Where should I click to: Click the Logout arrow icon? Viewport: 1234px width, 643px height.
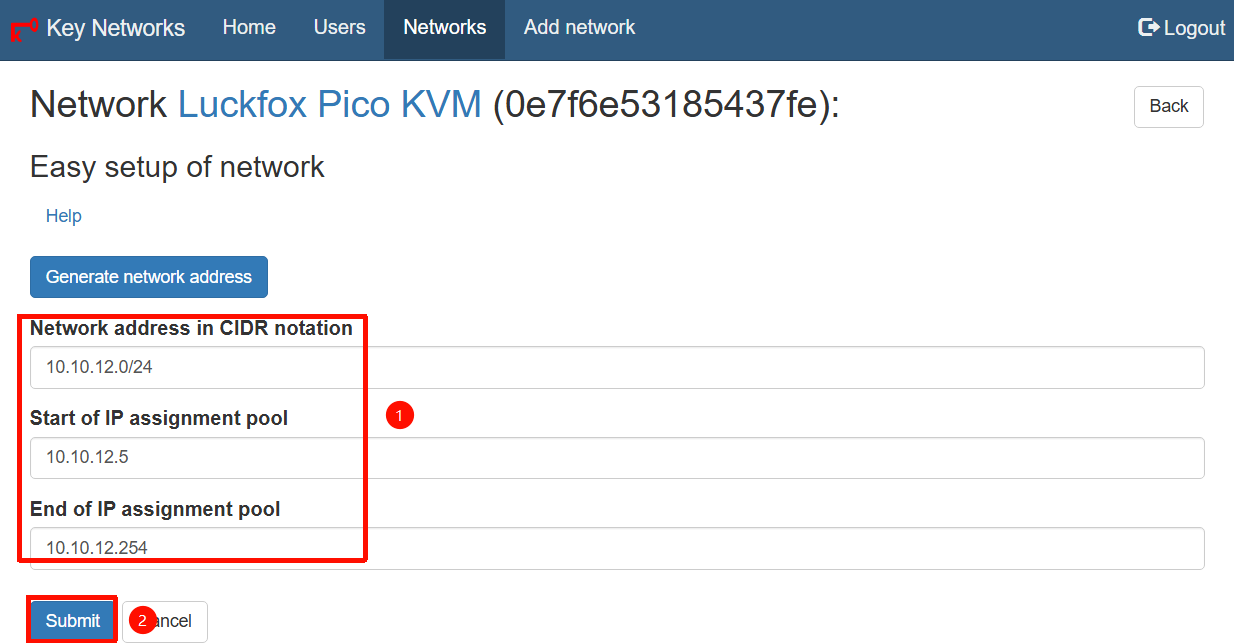pos(1148,28)
